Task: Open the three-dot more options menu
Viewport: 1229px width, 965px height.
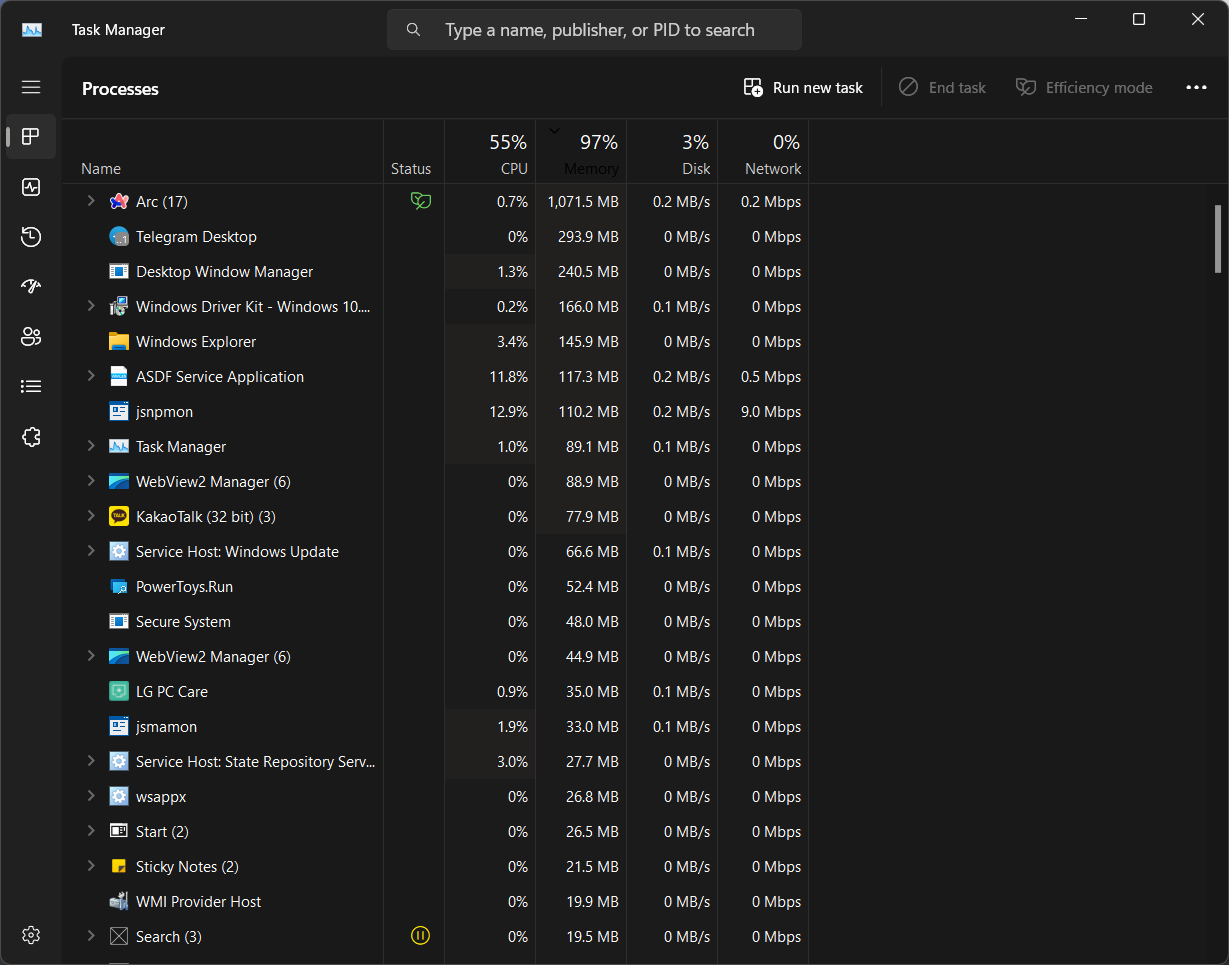Action: (x=1196, y=88)
